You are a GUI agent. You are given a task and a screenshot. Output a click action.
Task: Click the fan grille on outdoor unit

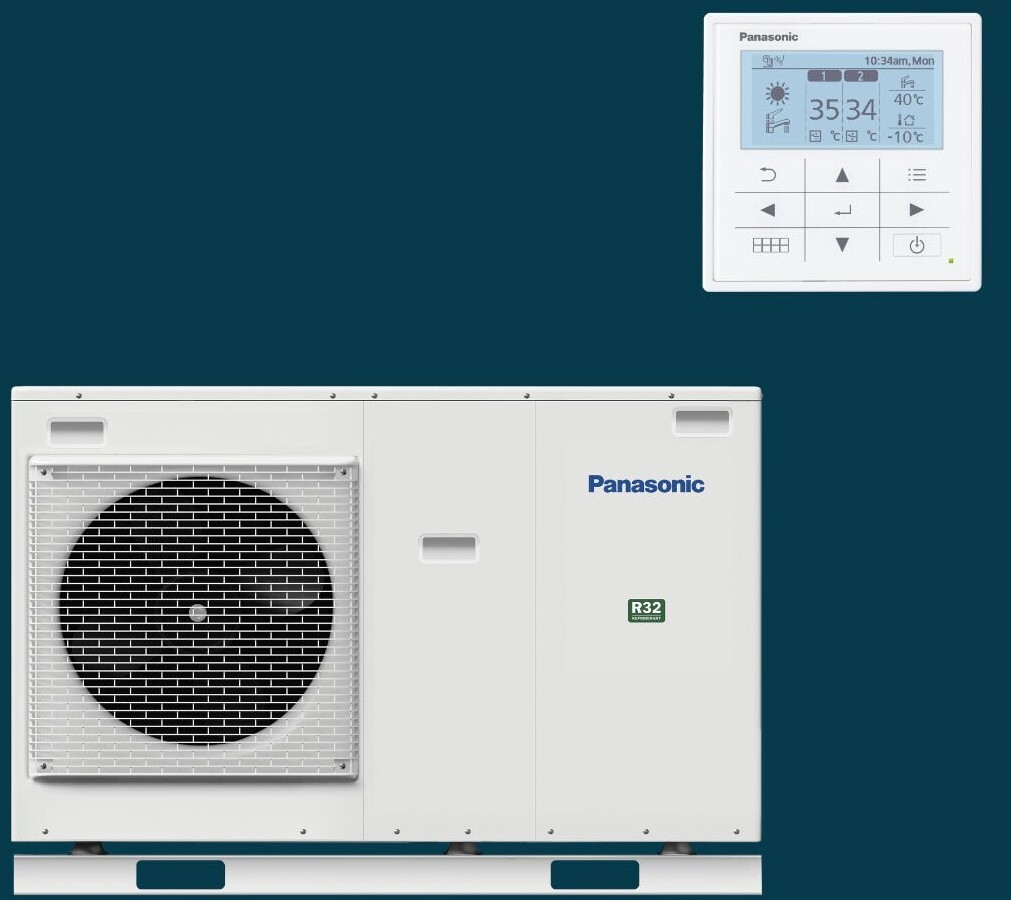(x=195, y=612)
